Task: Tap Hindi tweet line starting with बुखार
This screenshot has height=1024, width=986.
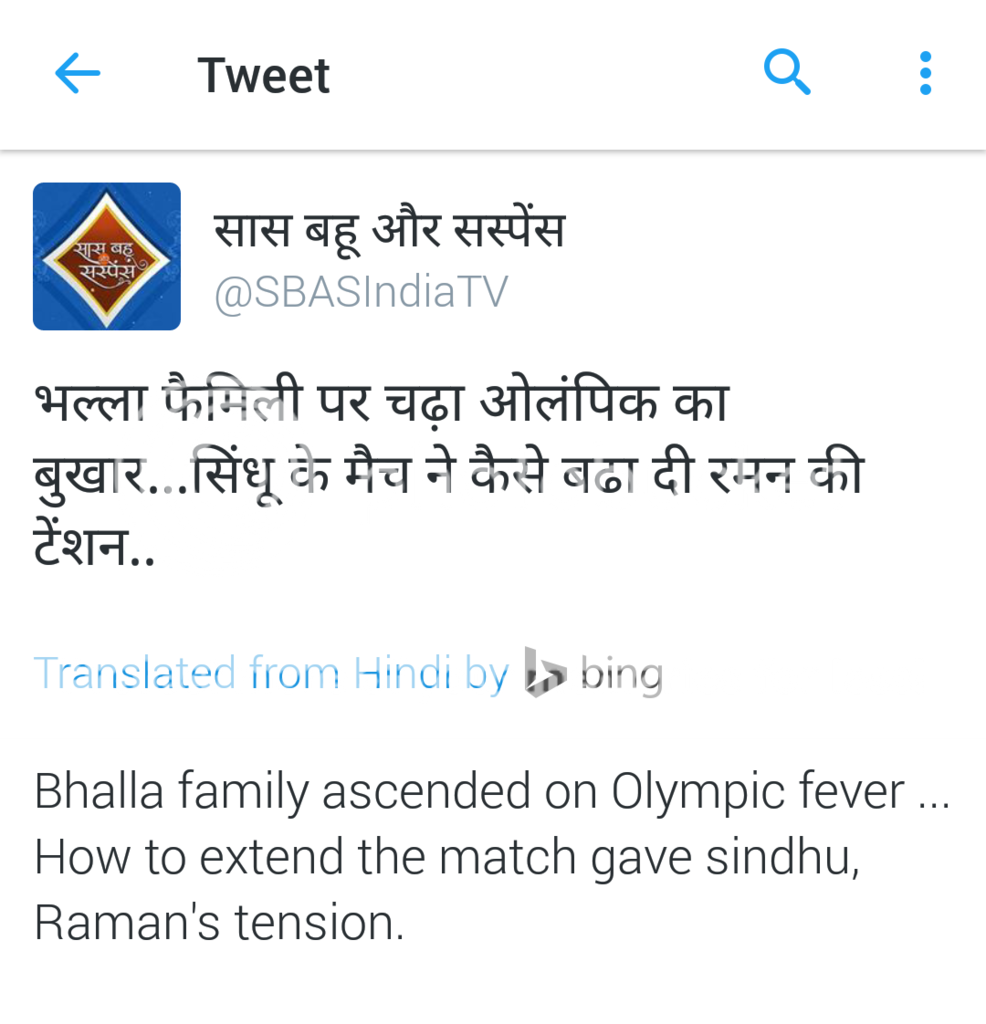Action: pyautogui.click(x=449, y=472)
